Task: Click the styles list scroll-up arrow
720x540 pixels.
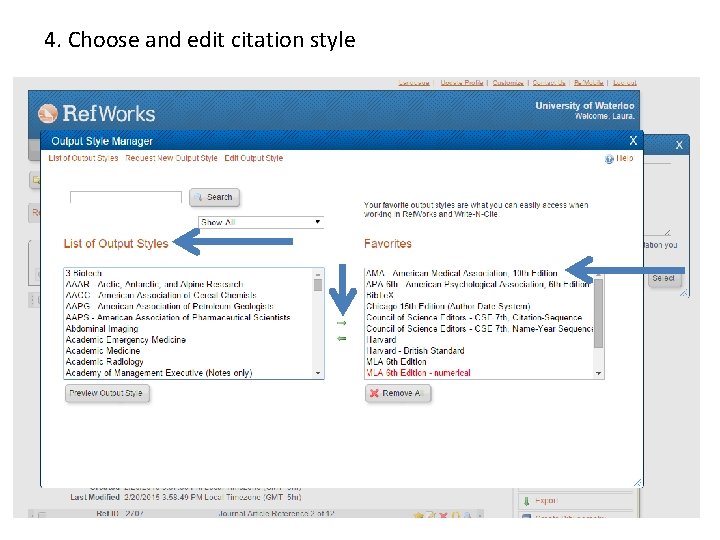Action: [x=318, y=274]
